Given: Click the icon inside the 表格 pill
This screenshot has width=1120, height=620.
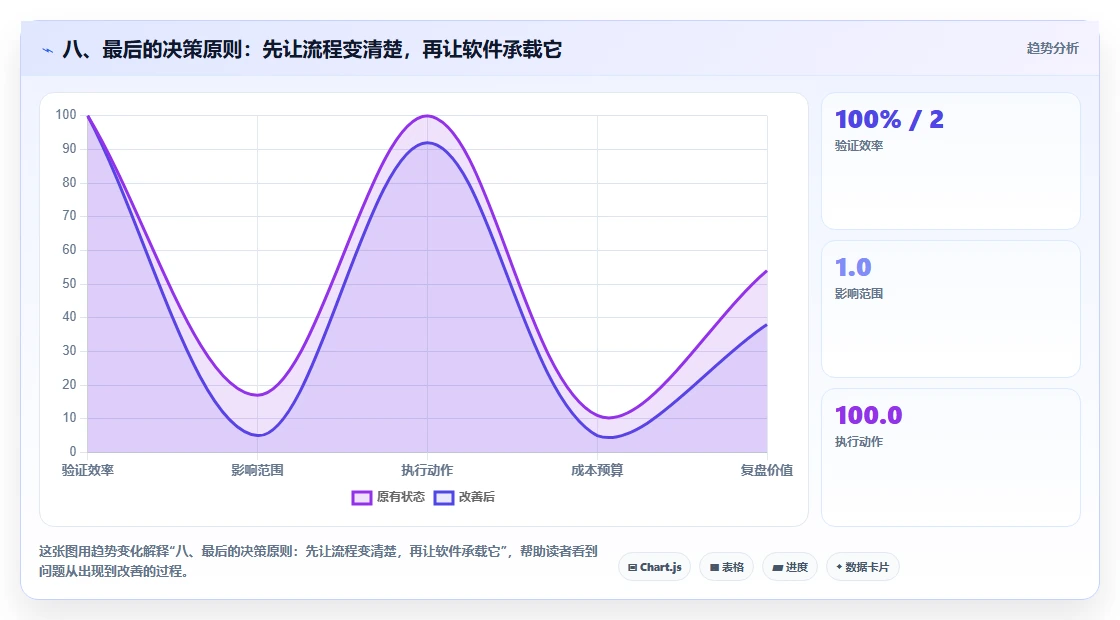Looking at the screenshot, I should [714, 568].
